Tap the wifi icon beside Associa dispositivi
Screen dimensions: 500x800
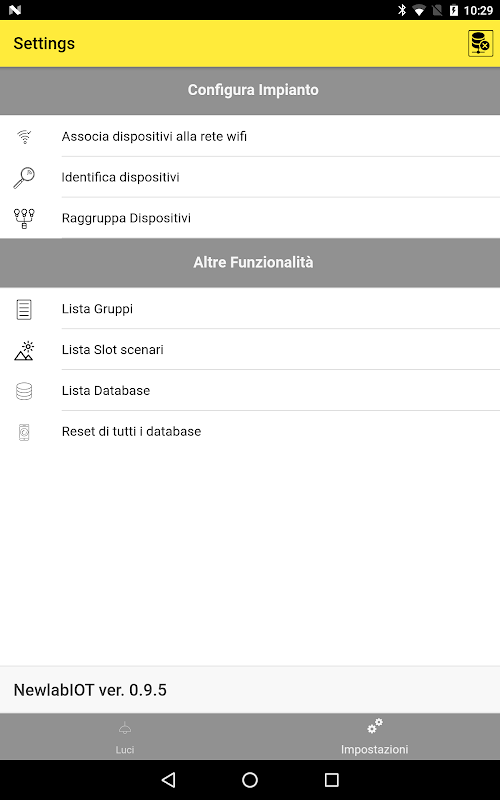coord(24,136)
